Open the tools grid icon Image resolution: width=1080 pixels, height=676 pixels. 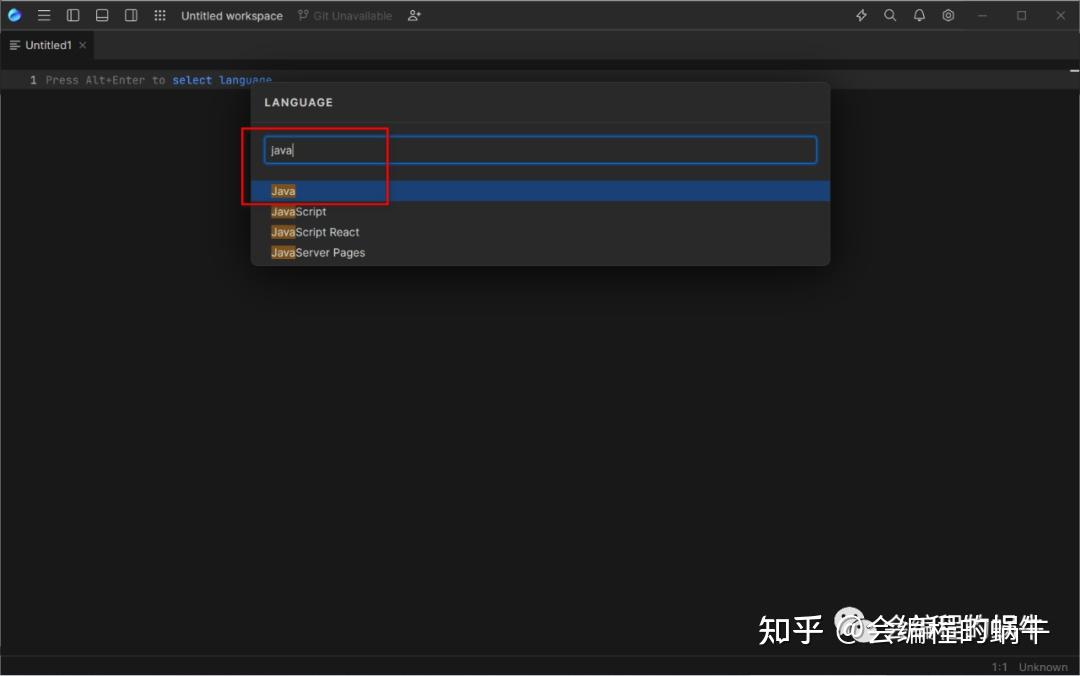159,15
